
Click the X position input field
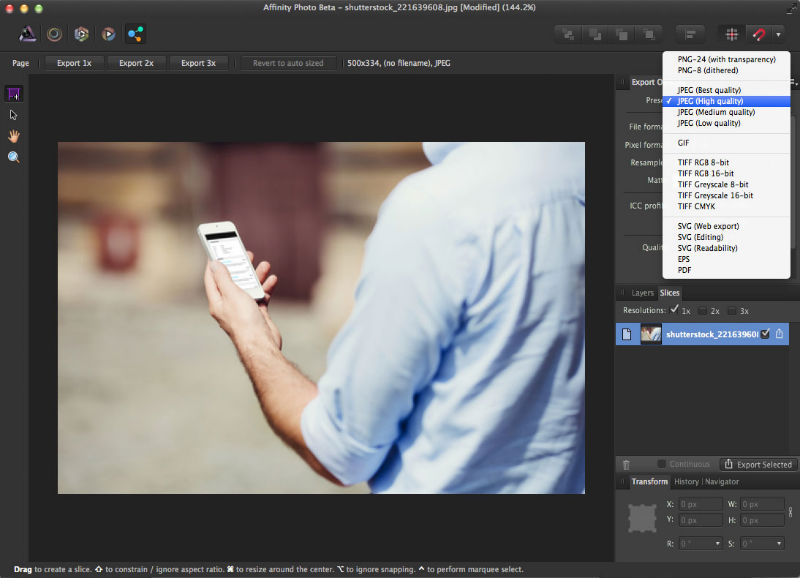coord(700,505)
